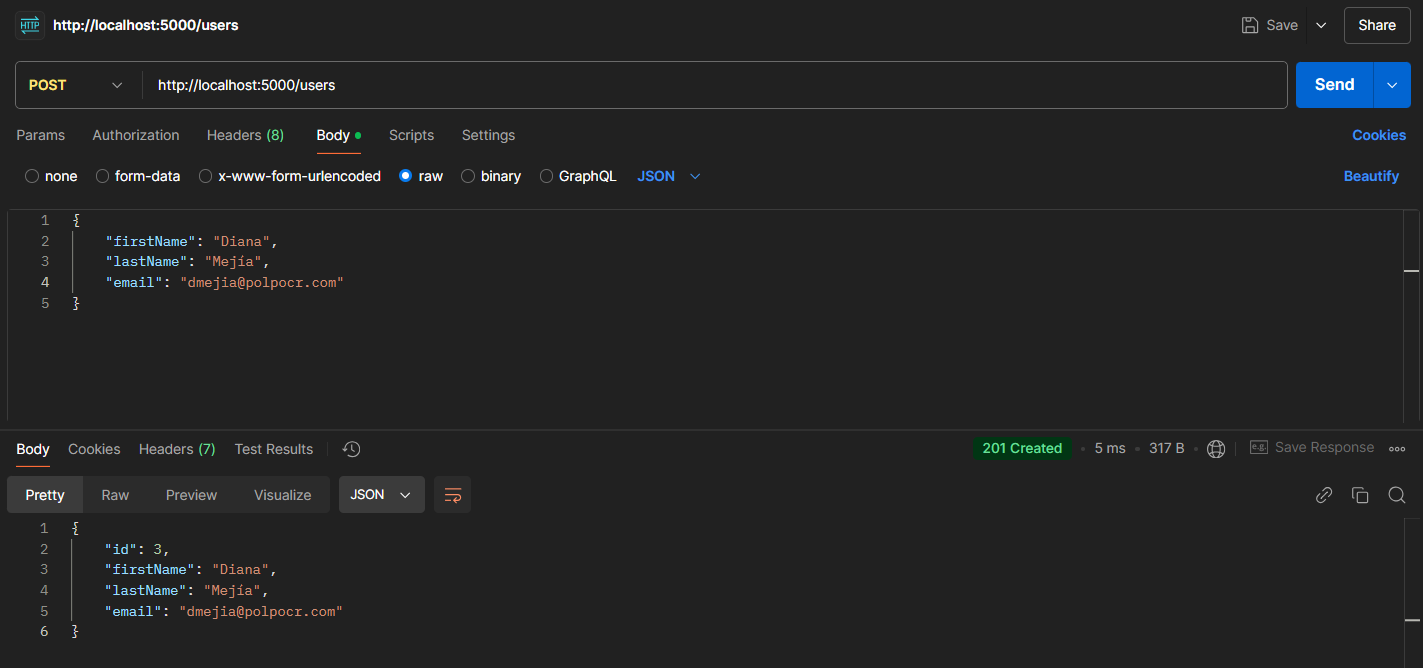Search within the response body
This screenshot has width=1423, height=668.
[x=1396, y=494]
